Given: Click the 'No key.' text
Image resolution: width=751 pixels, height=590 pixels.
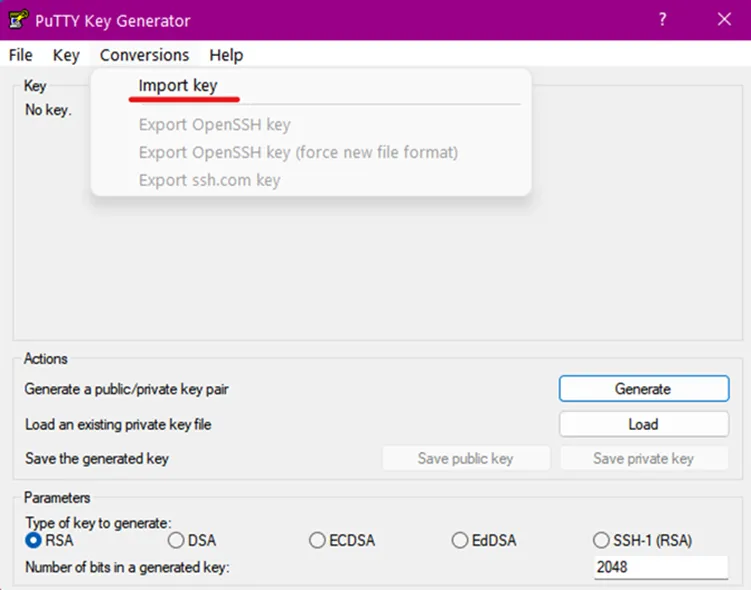Looking at the screenshot, I should [x=48, y=110].
